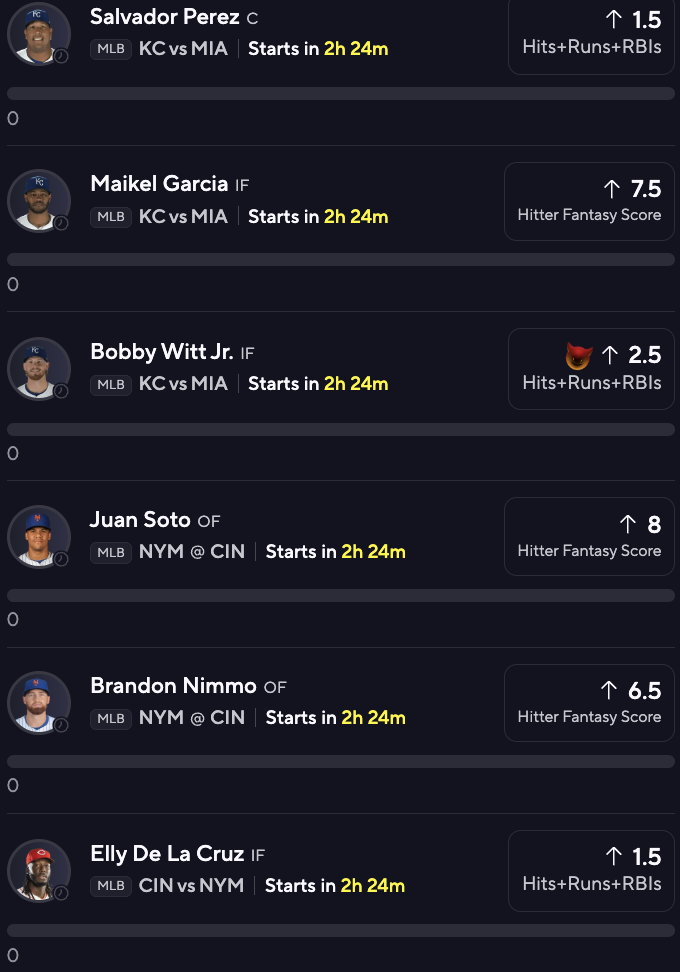
Task: Select Maikel Garcia 7.5 Hitter Fantasy Score box
Action: (589, 201)
